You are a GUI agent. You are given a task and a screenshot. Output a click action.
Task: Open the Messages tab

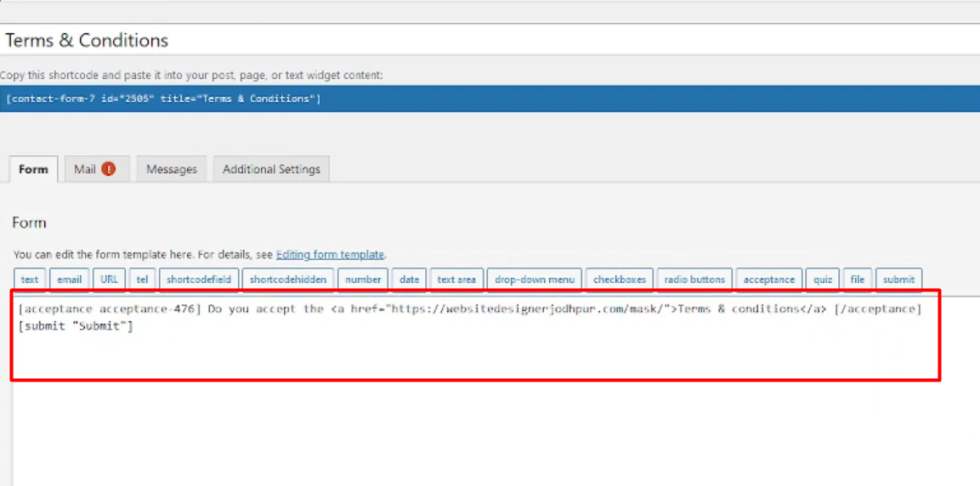171,169
